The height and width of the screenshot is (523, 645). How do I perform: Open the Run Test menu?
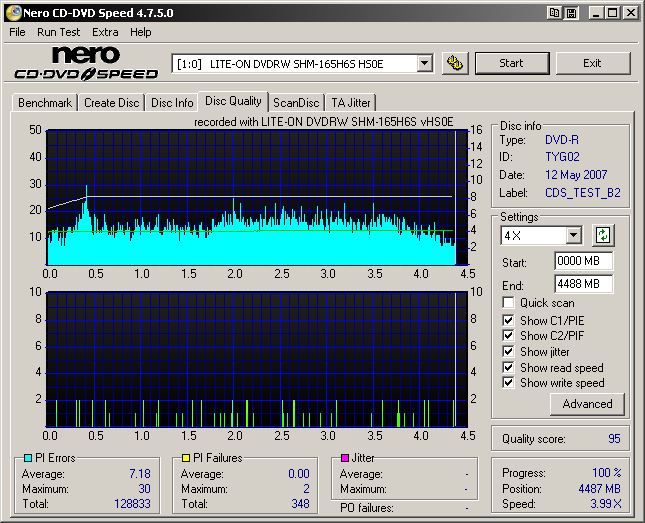(x=59, y=32)
